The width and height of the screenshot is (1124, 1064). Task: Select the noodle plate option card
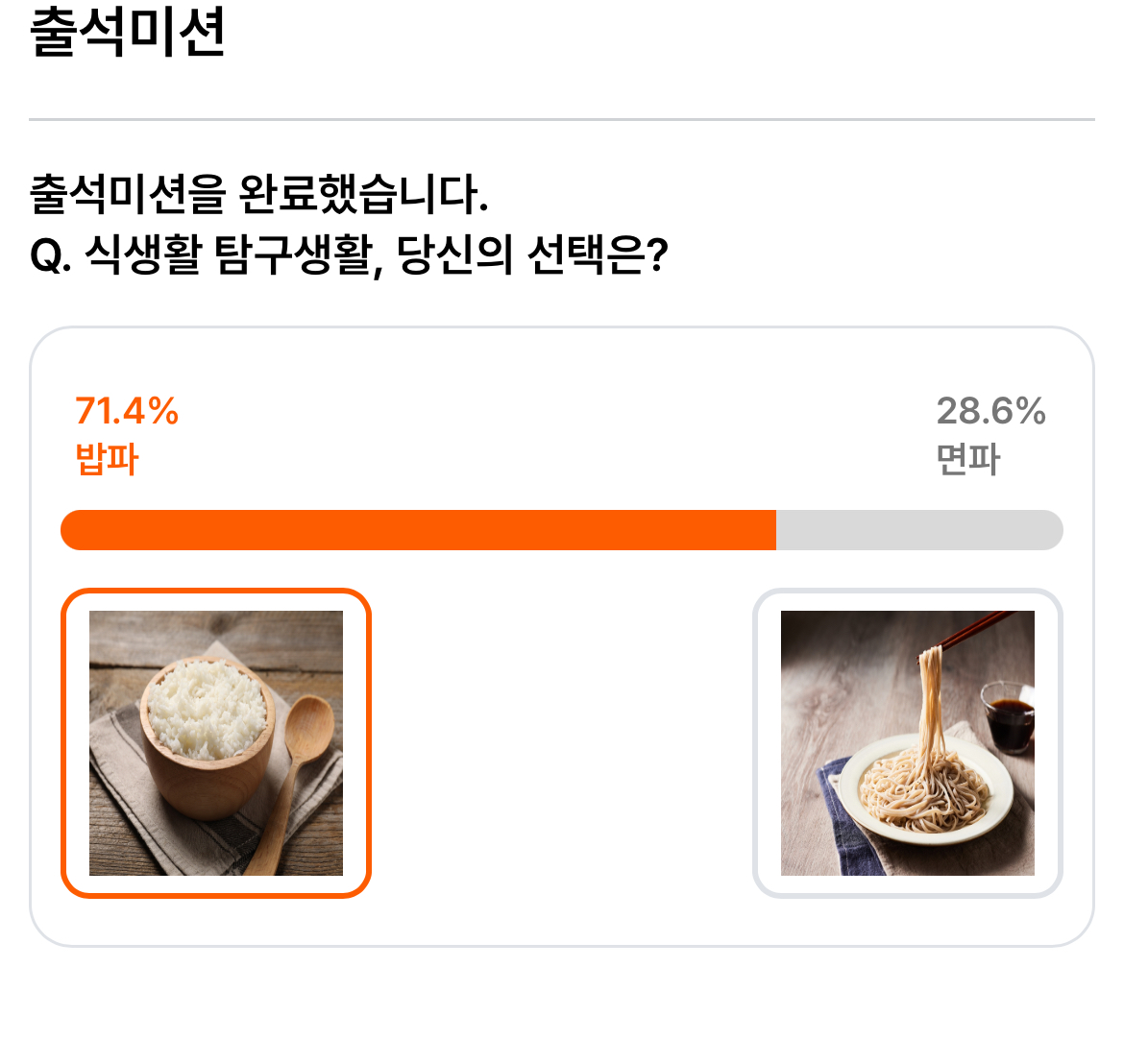[x=908, y=743]
